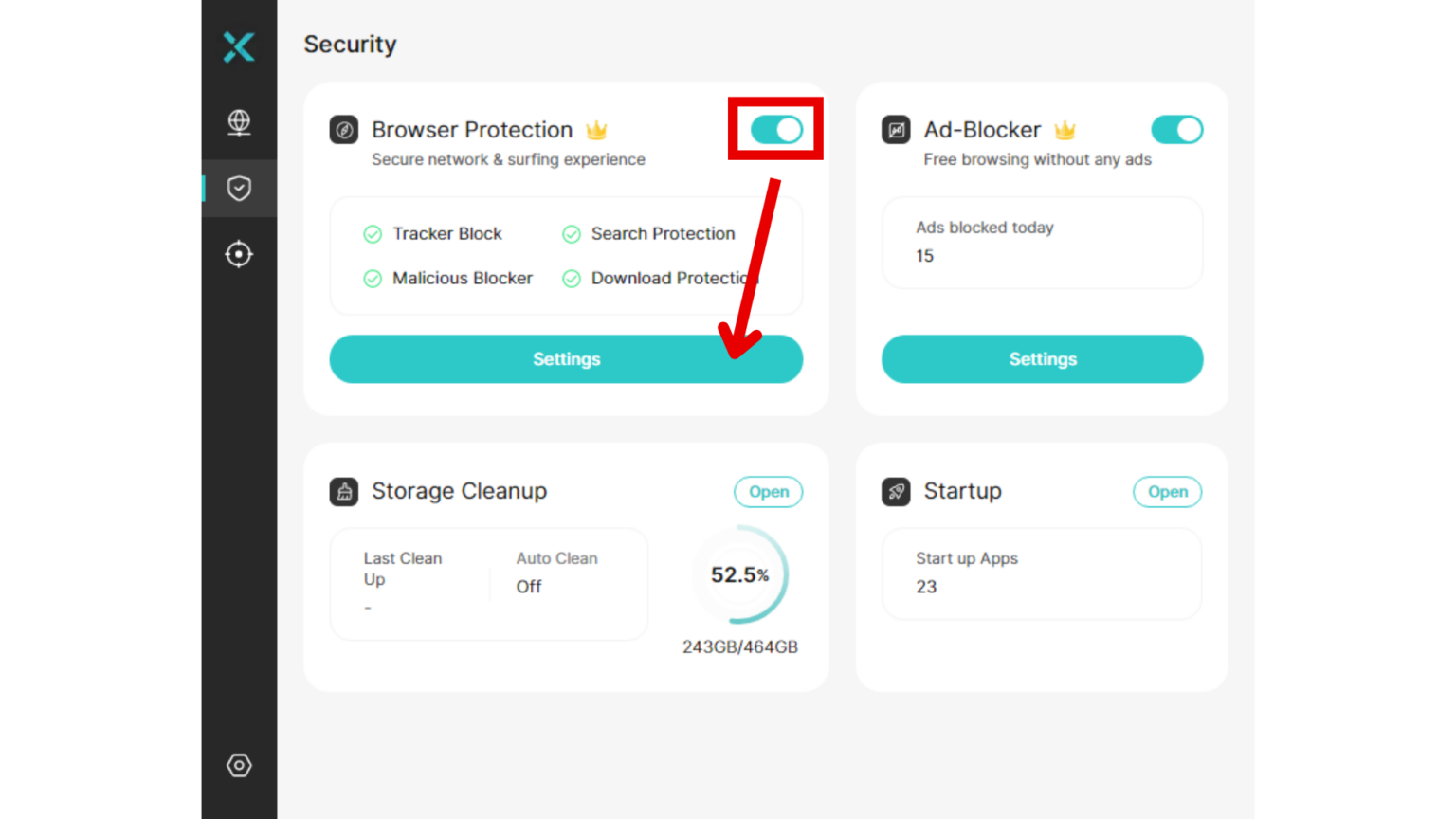This screenshot has height=819, width=1456.
Task: Open settings via the gear icon at bottom
Action: 238,765
